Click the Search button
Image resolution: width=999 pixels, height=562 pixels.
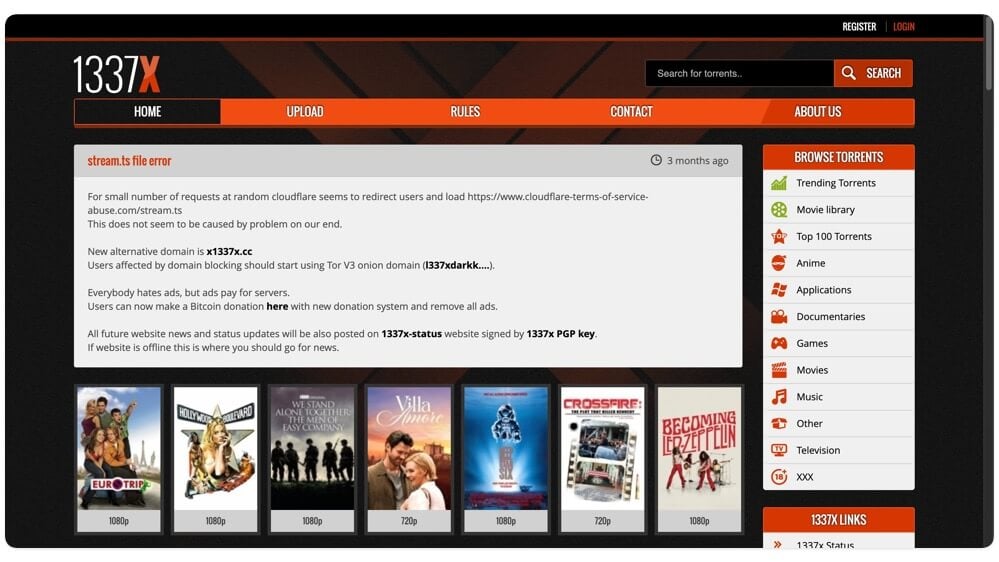click(873, 73)
